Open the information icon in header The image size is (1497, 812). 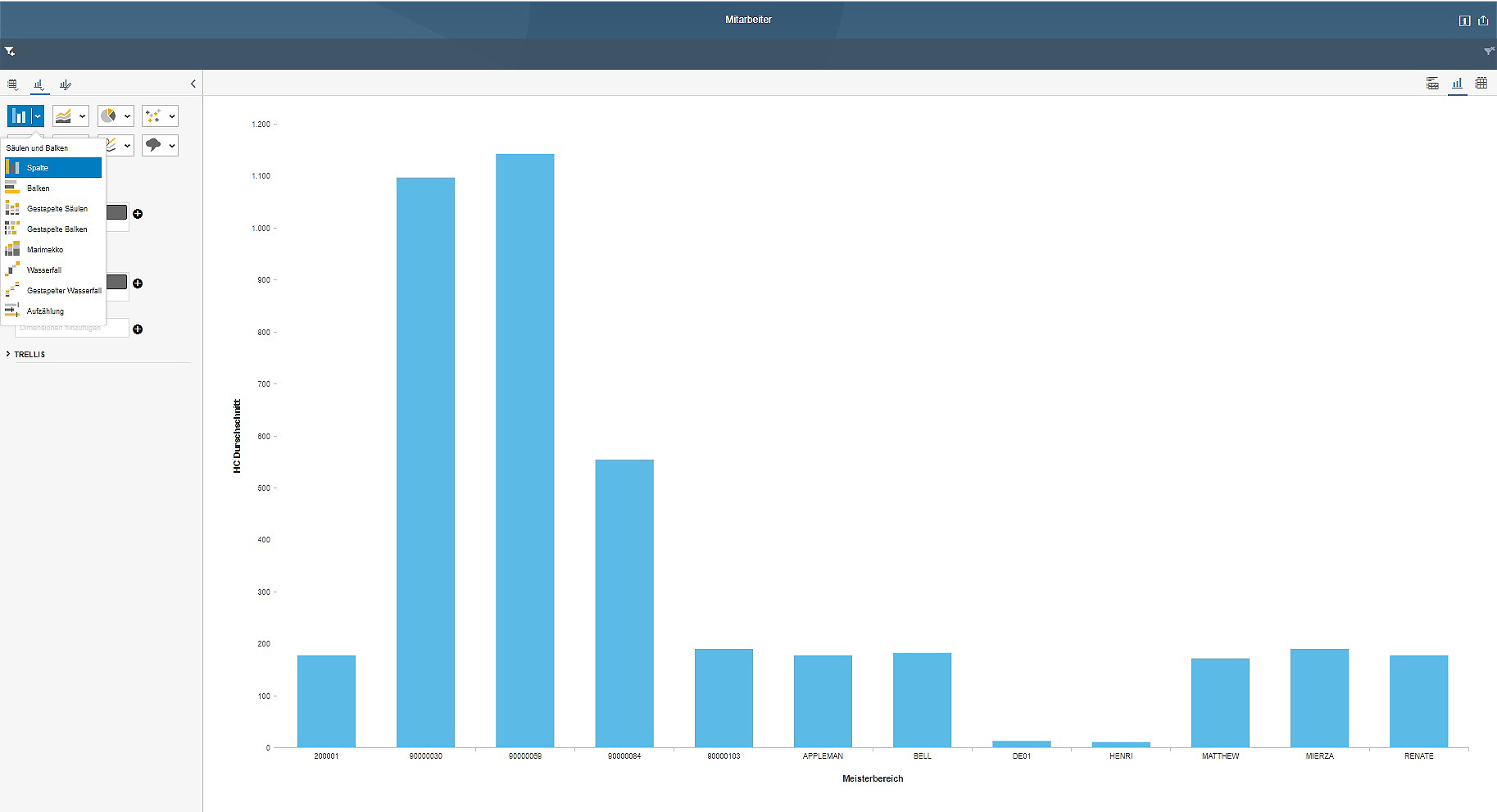tap(1465, 20)
